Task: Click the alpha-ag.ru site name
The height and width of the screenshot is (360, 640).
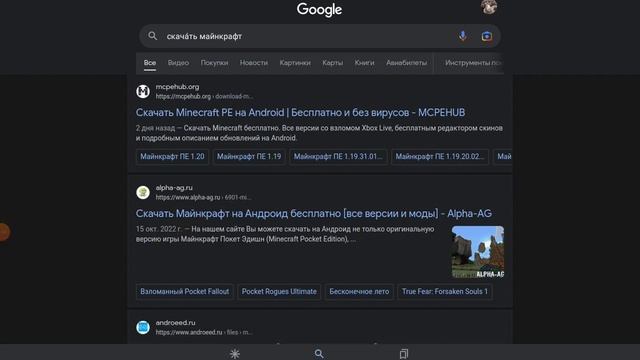Action: click(174, 188)
